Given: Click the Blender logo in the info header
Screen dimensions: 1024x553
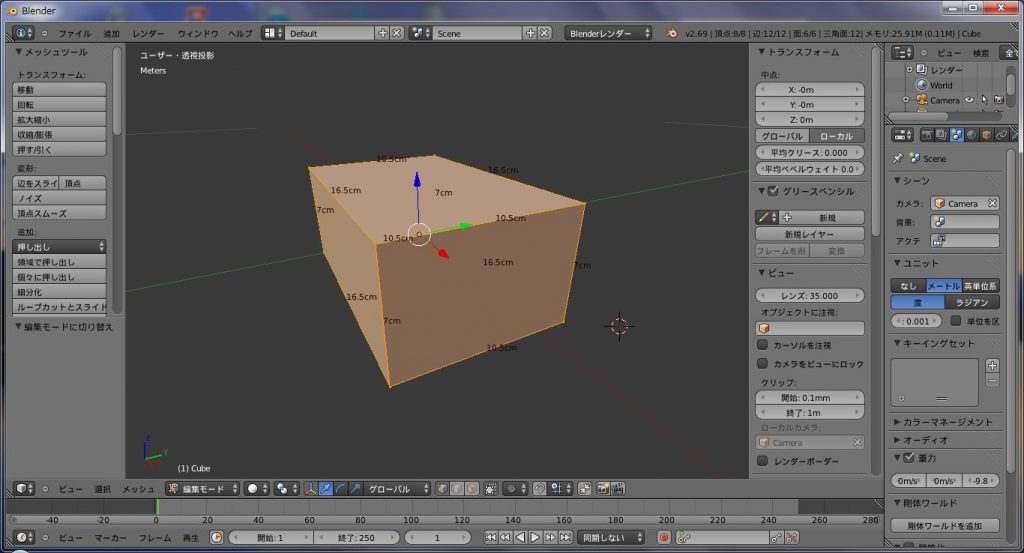Looking at the screenshot, I should point(672,33).
